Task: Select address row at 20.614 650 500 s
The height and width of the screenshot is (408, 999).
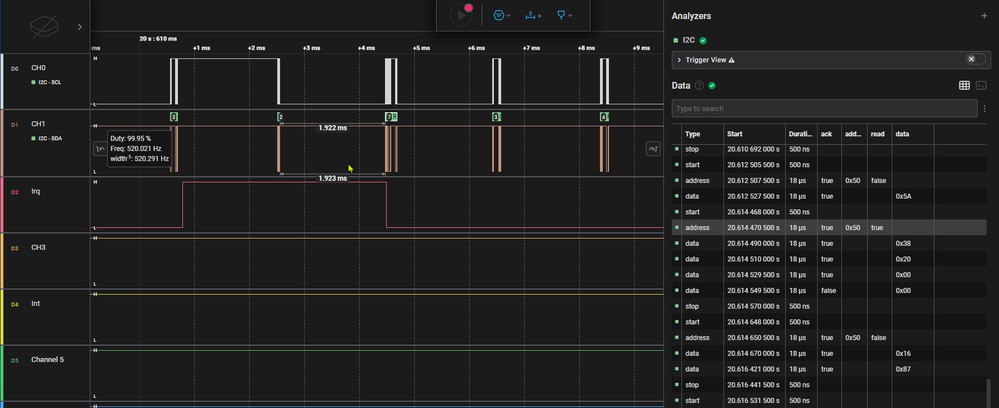Action: [x=830, y=337]
